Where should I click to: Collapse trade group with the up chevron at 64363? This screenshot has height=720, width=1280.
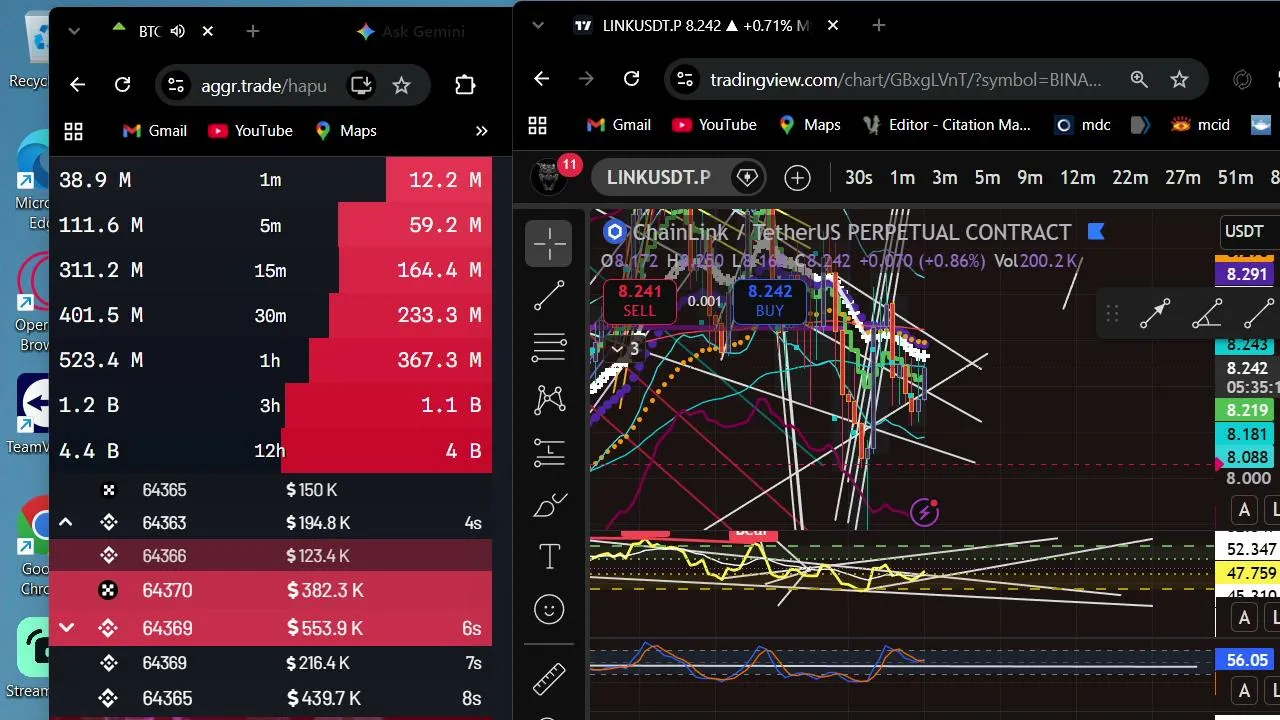(x=66, y=522)
